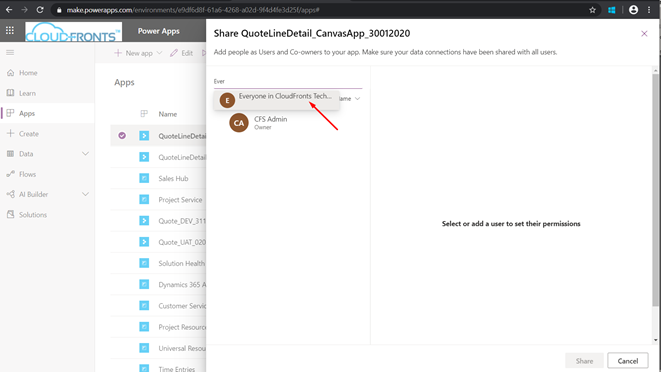Image resolution: width=661 pixels, height=372 pixels.
Task: Click the Learn book icon
Action: 11,93
